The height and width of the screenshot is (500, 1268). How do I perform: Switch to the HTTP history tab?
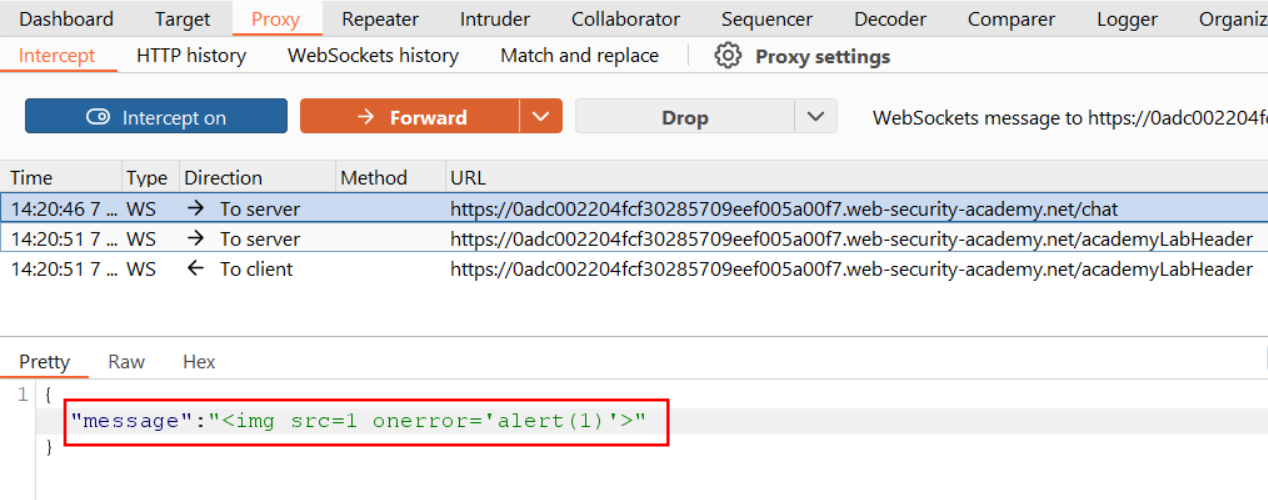191,56
